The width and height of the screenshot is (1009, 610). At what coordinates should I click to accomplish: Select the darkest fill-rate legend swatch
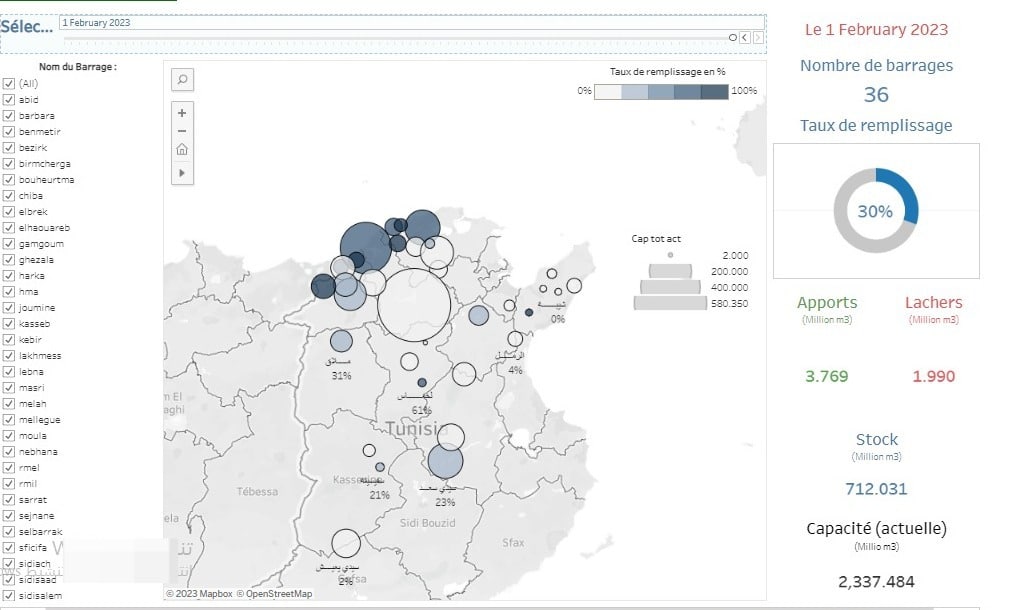tap(714, 92)
